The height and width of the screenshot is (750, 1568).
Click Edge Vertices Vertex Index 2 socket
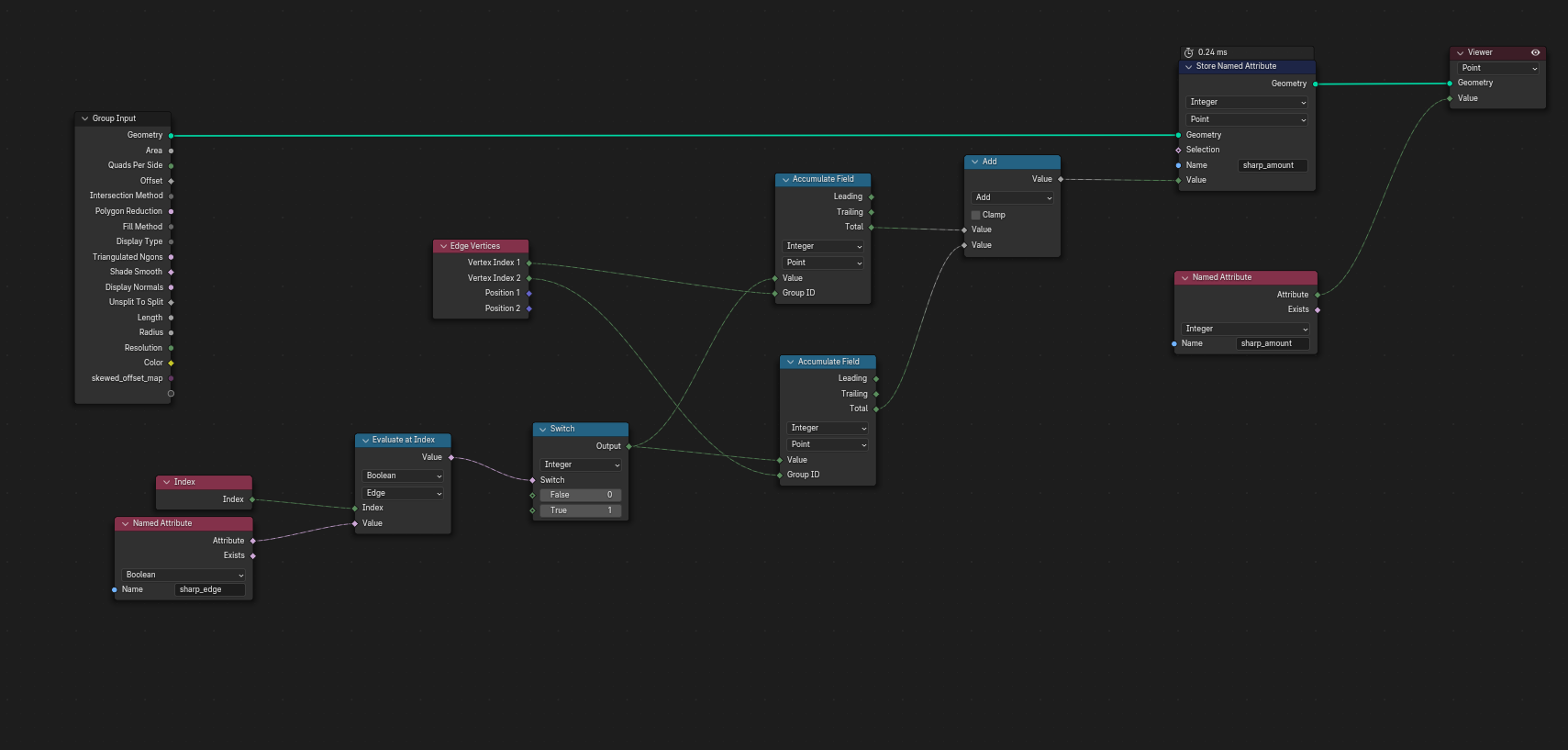[529, 278]
